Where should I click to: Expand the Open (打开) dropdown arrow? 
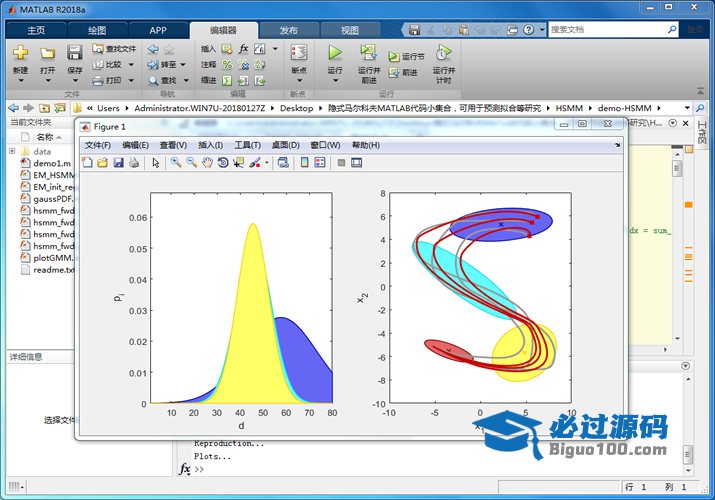tap(47, 81)
